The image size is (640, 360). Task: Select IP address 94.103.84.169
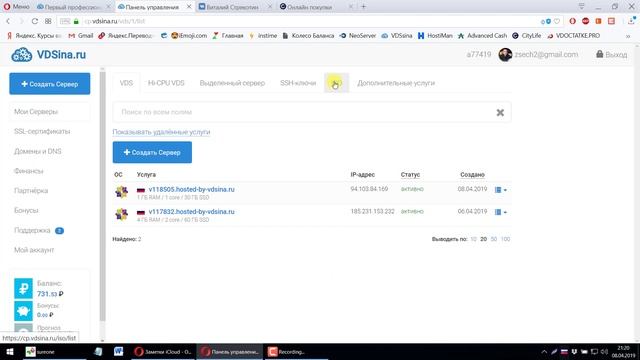pos(369,189)
